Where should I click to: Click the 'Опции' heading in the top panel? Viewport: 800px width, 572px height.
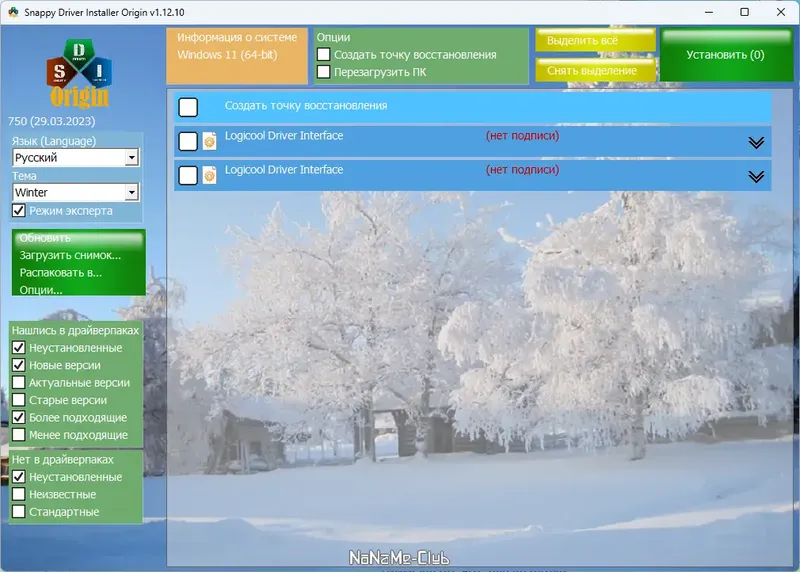[x=334, y=37]
